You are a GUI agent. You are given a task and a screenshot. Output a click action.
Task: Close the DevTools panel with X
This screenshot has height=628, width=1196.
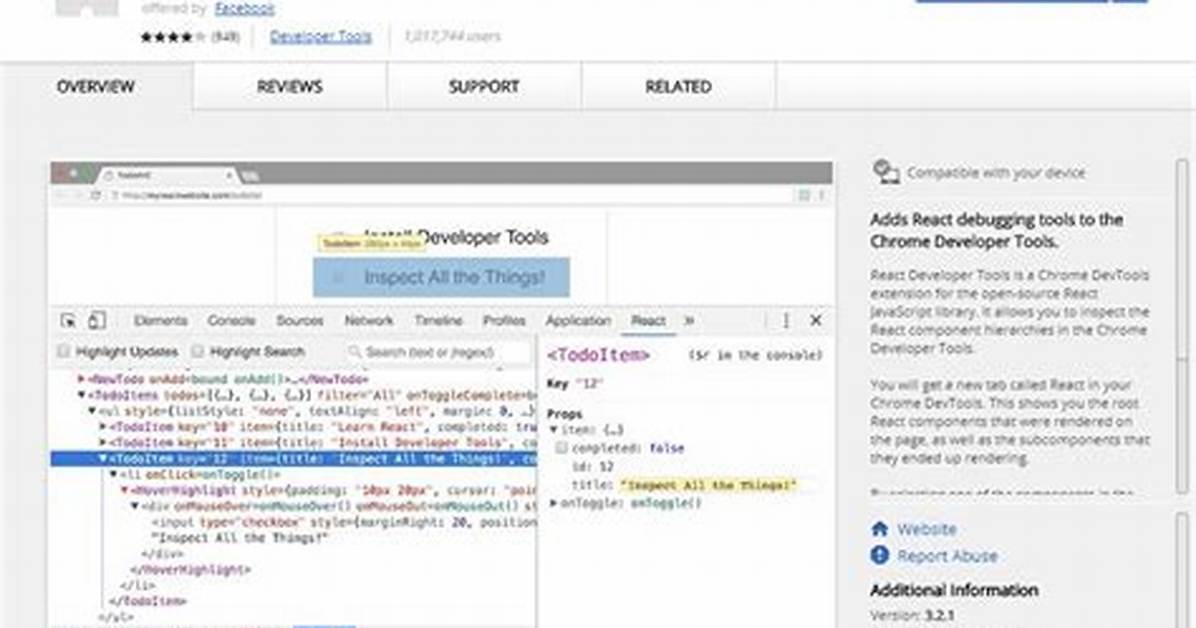click(x=815, y=320)
